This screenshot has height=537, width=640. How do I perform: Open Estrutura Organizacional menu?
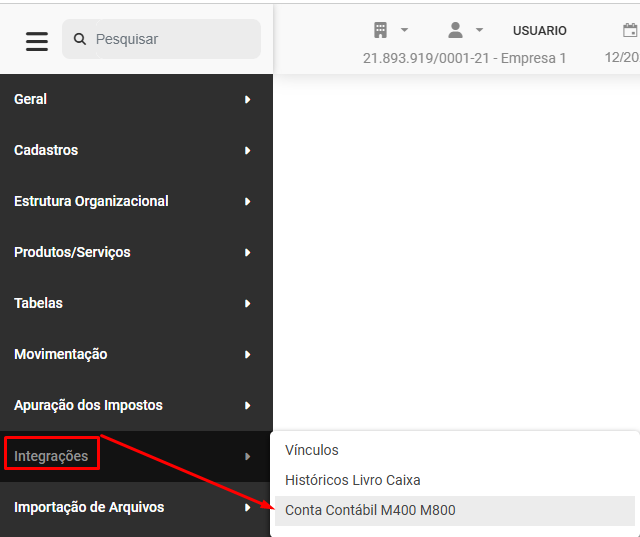(91, 201)
